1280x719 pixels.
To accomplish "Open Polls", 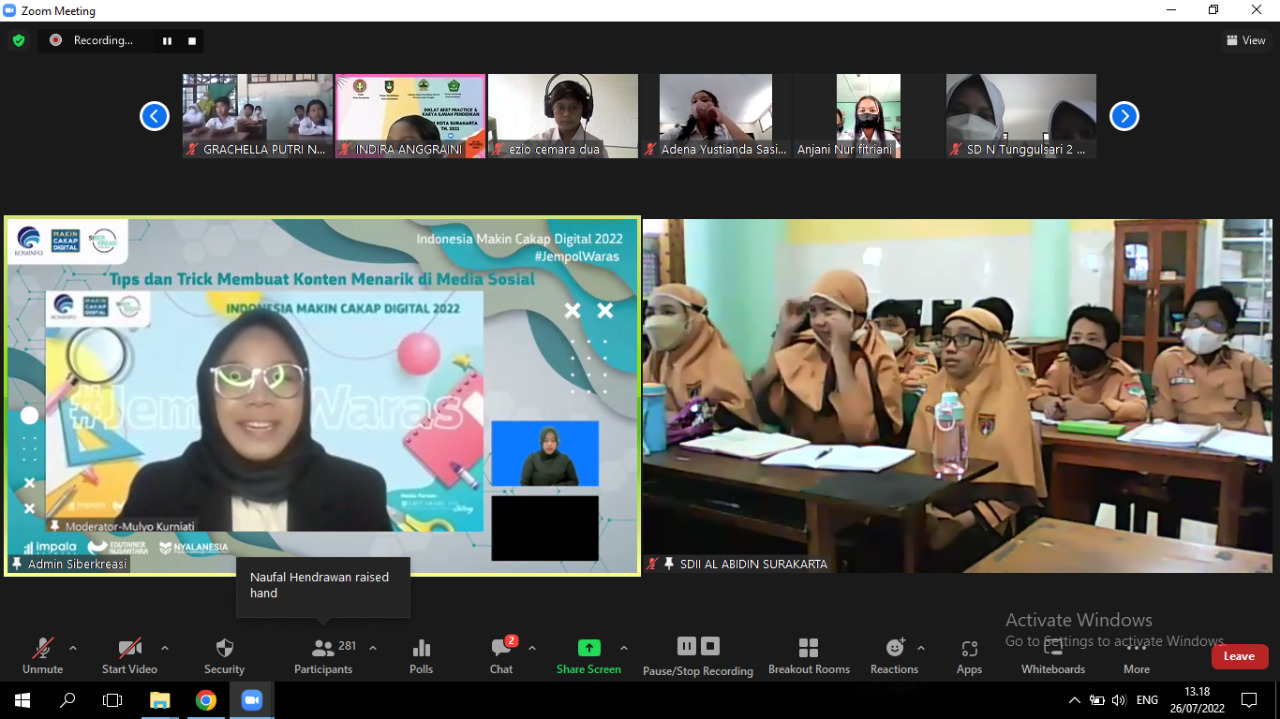I will click(421, 655).
